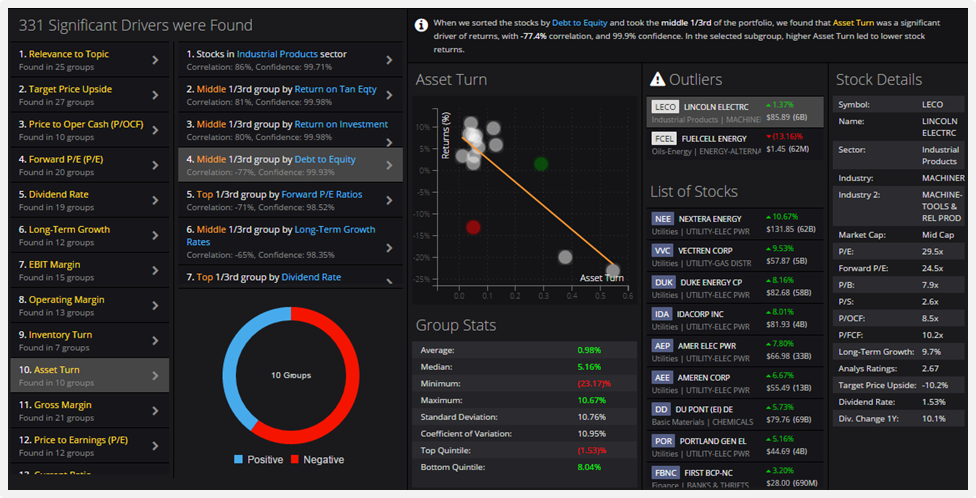This screenshot has width=976, height=498.
Task: Select driver 8 Operating Margin
Action: [x=90, y=305]
